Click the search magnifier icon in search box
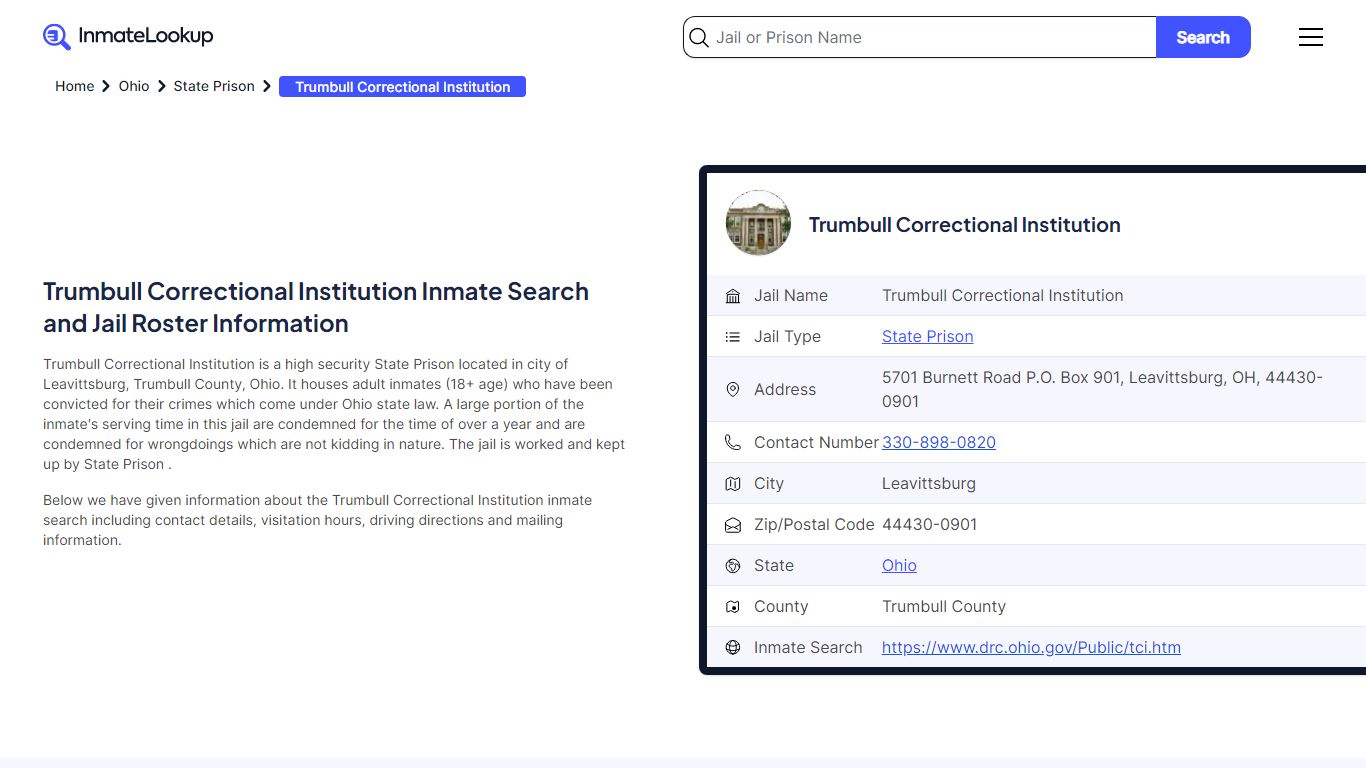The height and width of the screenshot is (768, 1366). pos(700,38)
